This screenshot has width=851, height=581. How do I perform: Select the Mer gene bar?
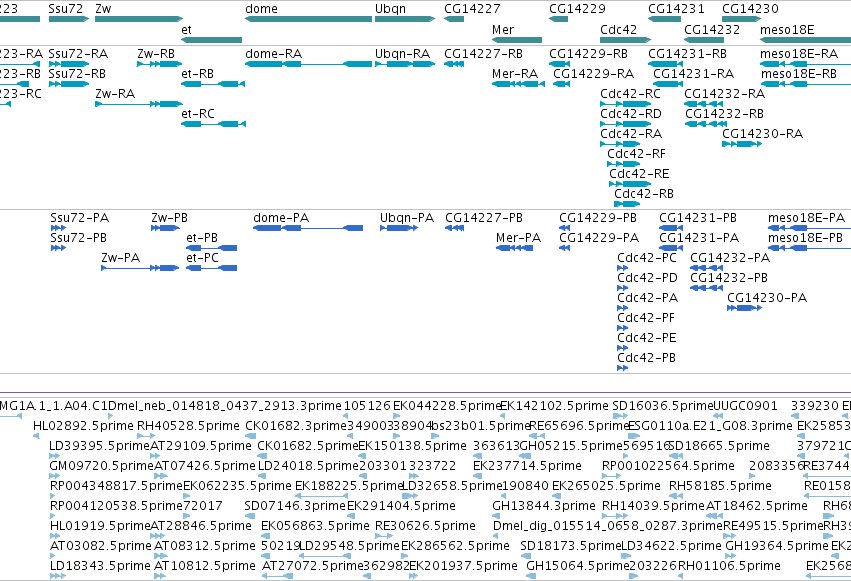pyautogui.click(x=517, y=40)
